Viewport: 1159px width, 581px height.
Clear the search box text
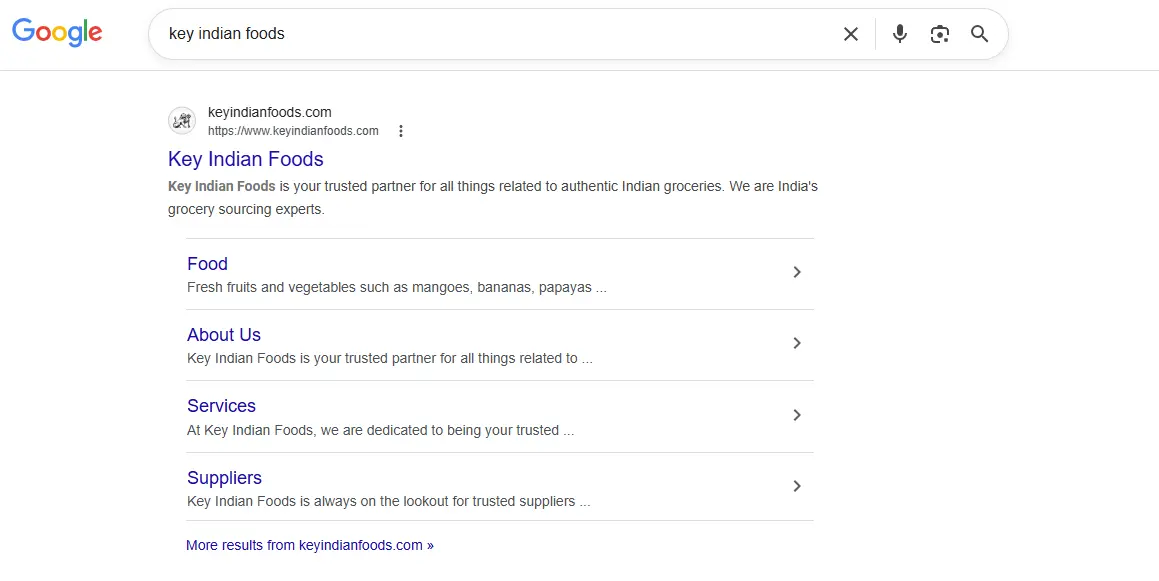(x=850, y=34)
